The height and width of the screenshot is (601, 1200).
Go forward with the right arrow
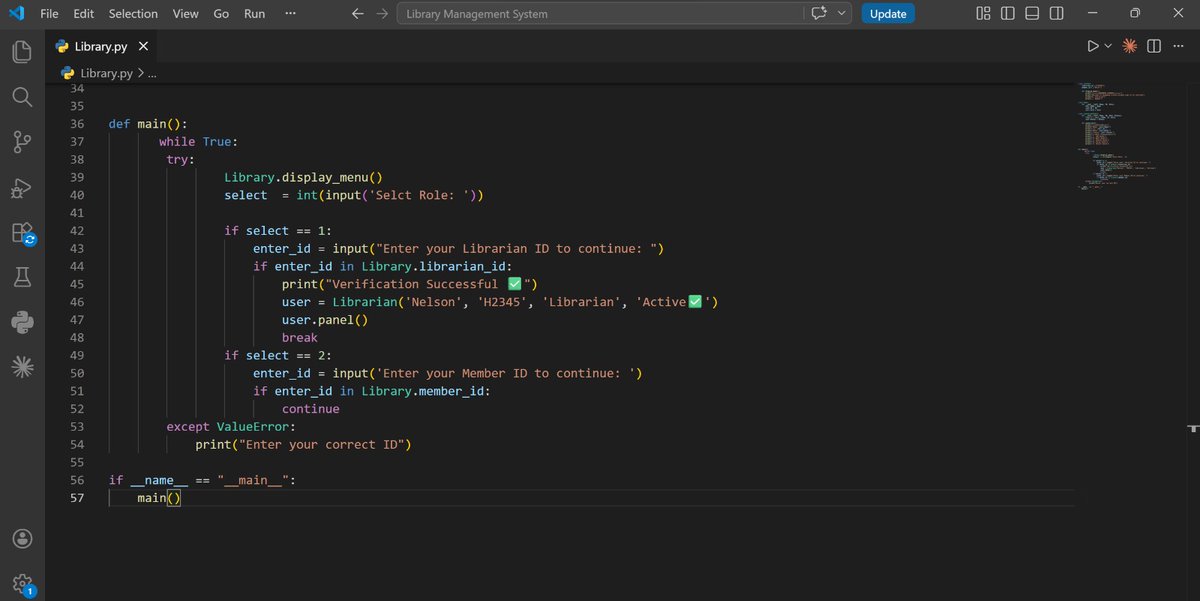click(381, 14)
